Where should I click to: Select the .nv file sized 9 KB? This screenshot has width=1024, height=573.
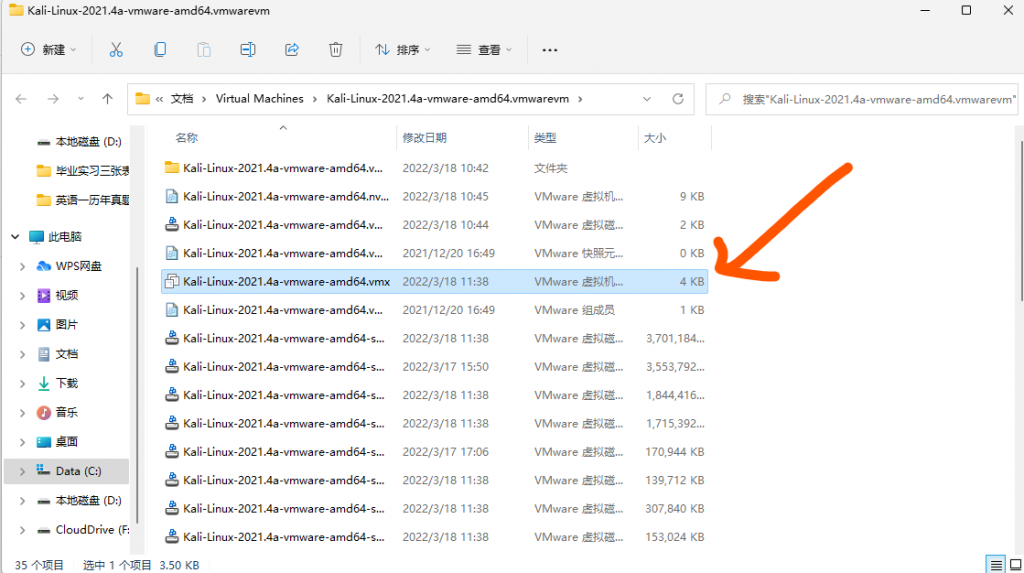(x=434, y=196)
